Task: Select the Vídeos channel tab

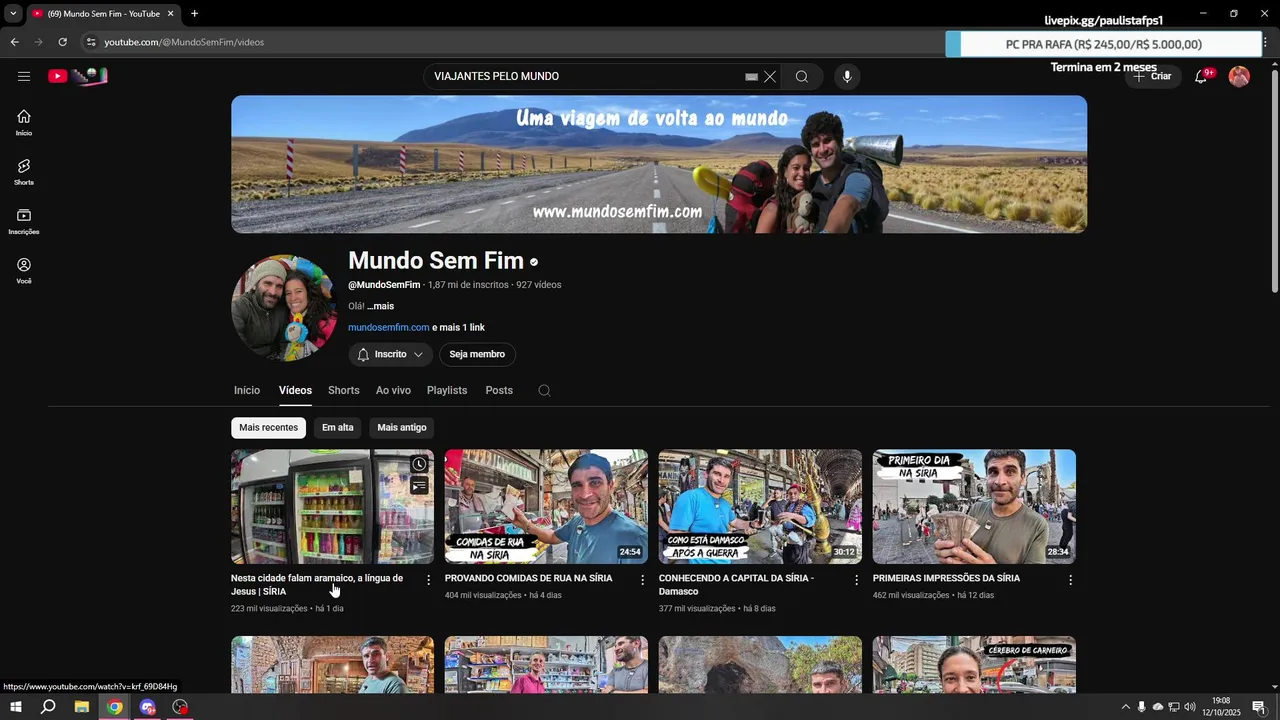Action: [x=295, y=391]
